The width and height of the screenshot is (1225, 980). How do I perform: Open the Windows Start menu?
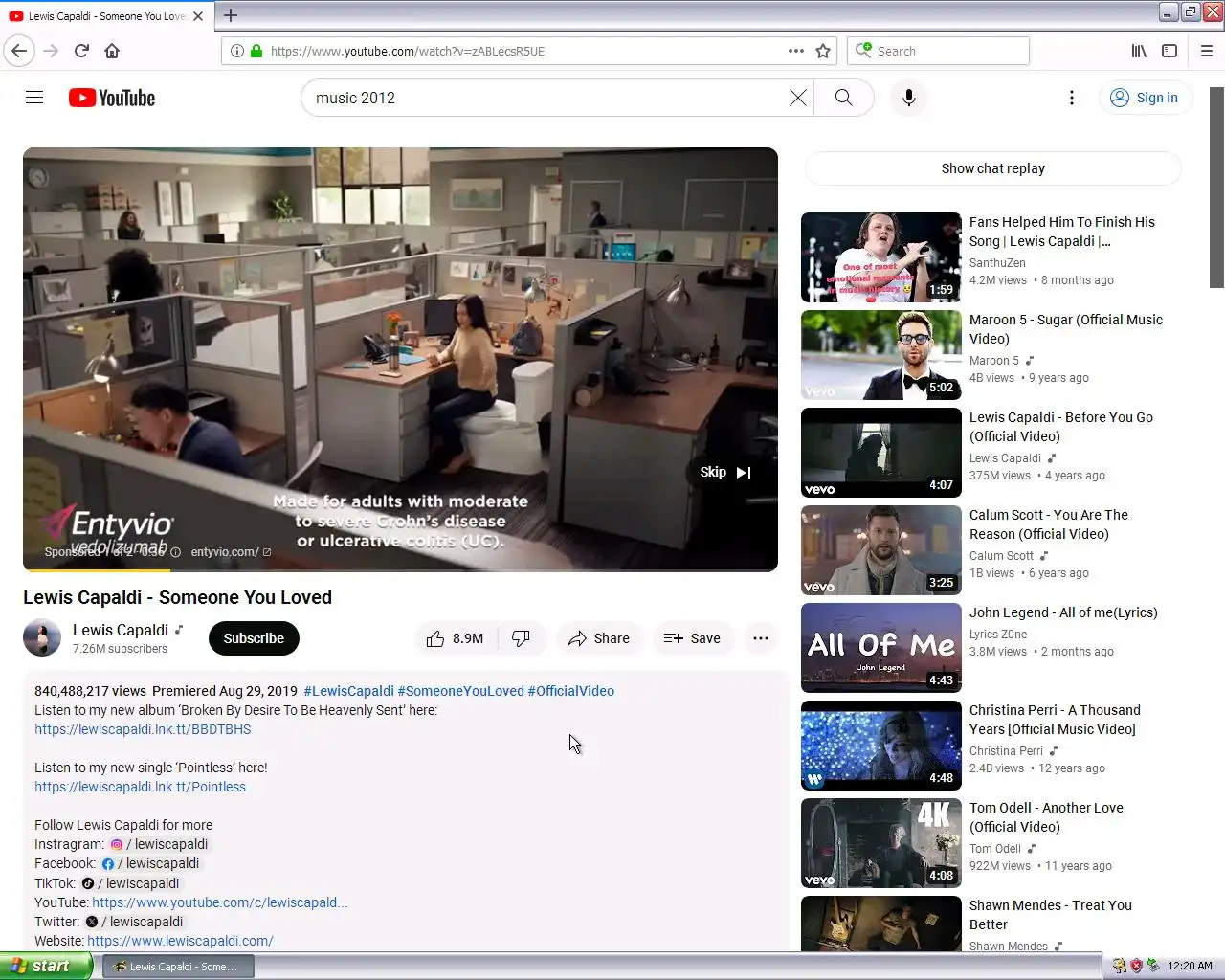[46, 966]
